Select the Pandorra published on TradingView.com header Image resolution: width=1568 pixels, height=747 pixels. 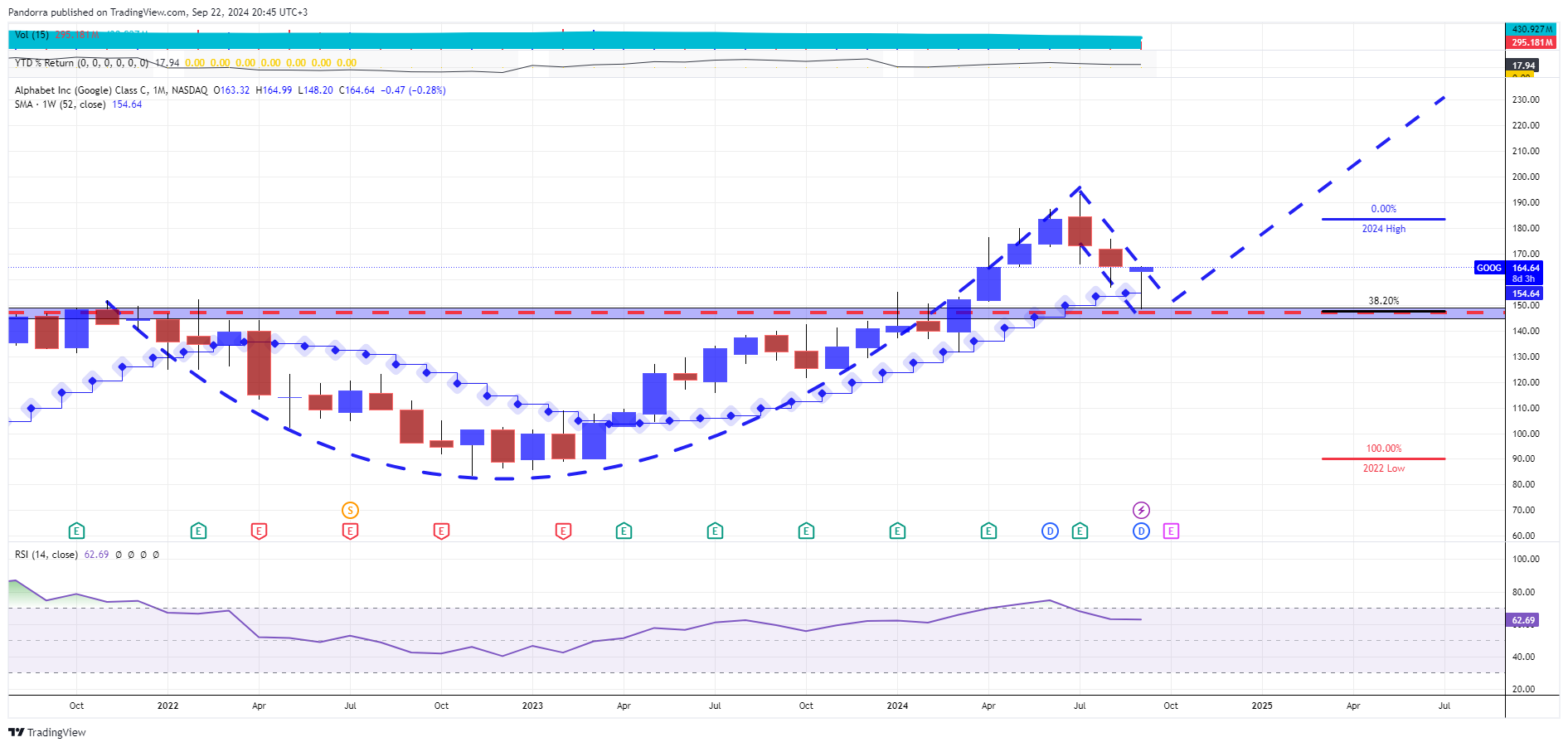(x=158, y=12)
